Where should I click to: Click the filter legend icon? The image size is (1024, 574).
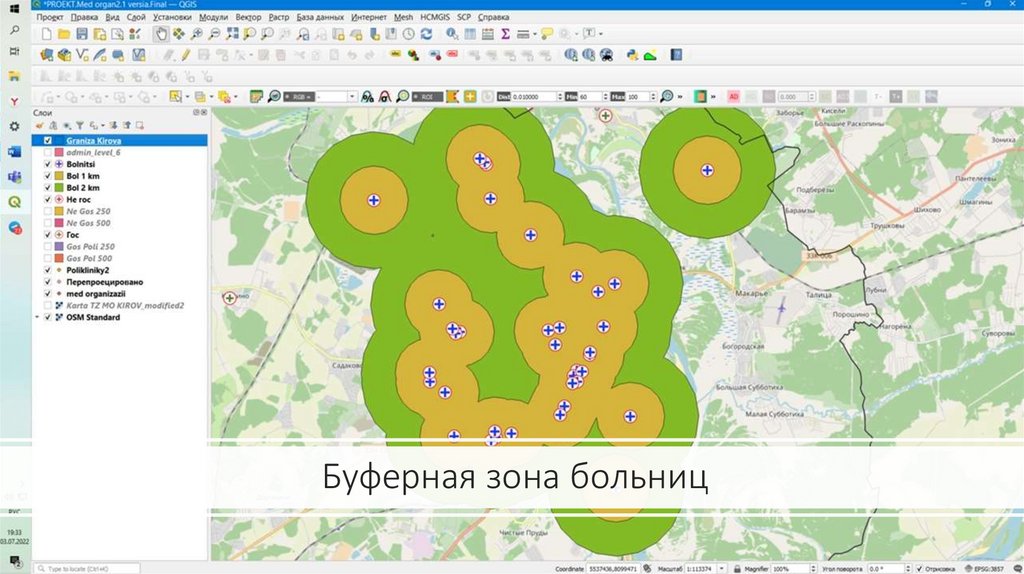80,125
